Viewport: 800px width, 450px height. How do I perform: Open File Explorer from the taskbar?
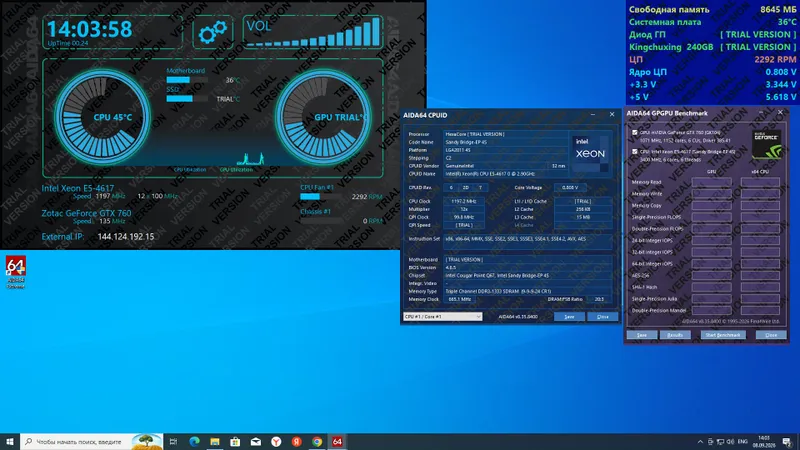point(215,441)
